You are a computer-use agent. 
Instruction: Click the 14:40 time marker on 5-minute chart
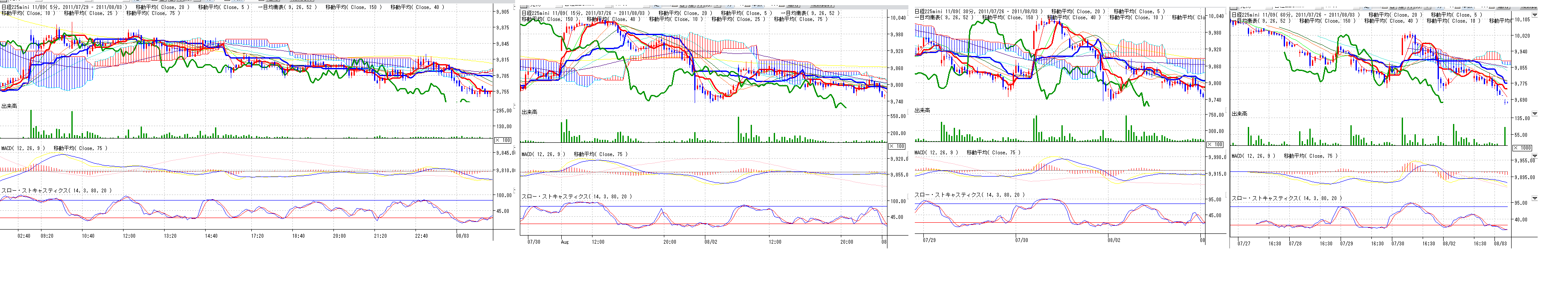211,236
